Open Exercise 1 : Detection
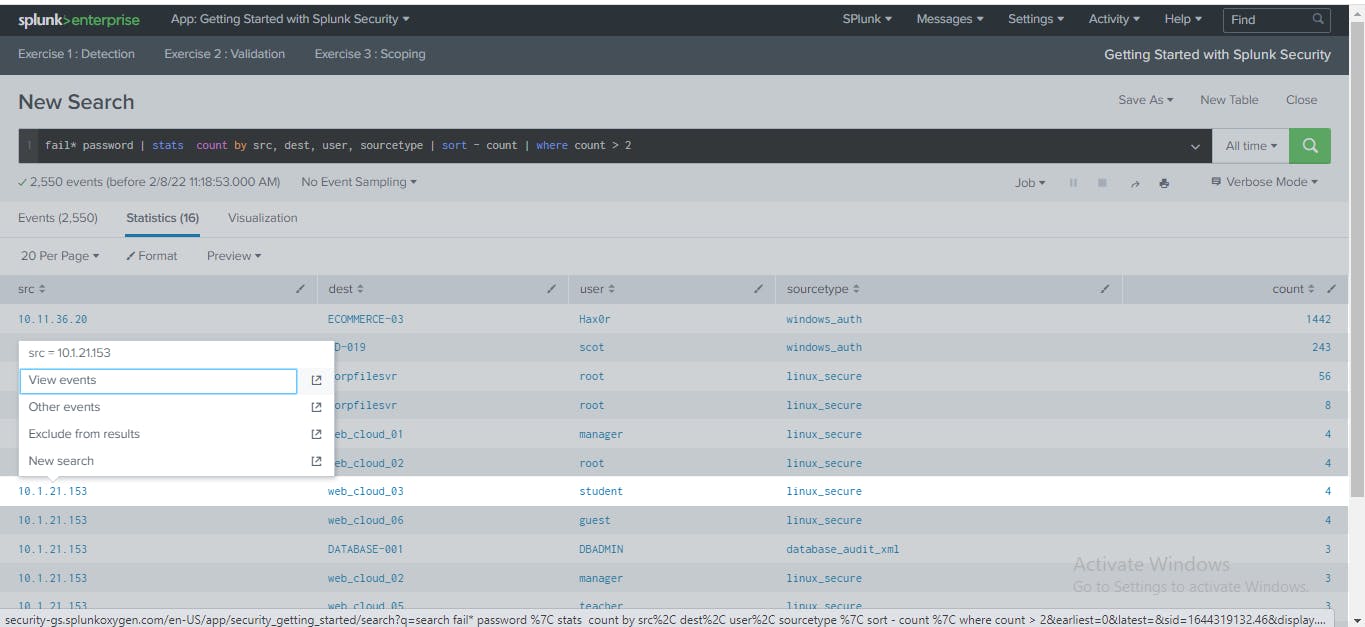This screenshot has height=627, width=1365. point(76,54)
